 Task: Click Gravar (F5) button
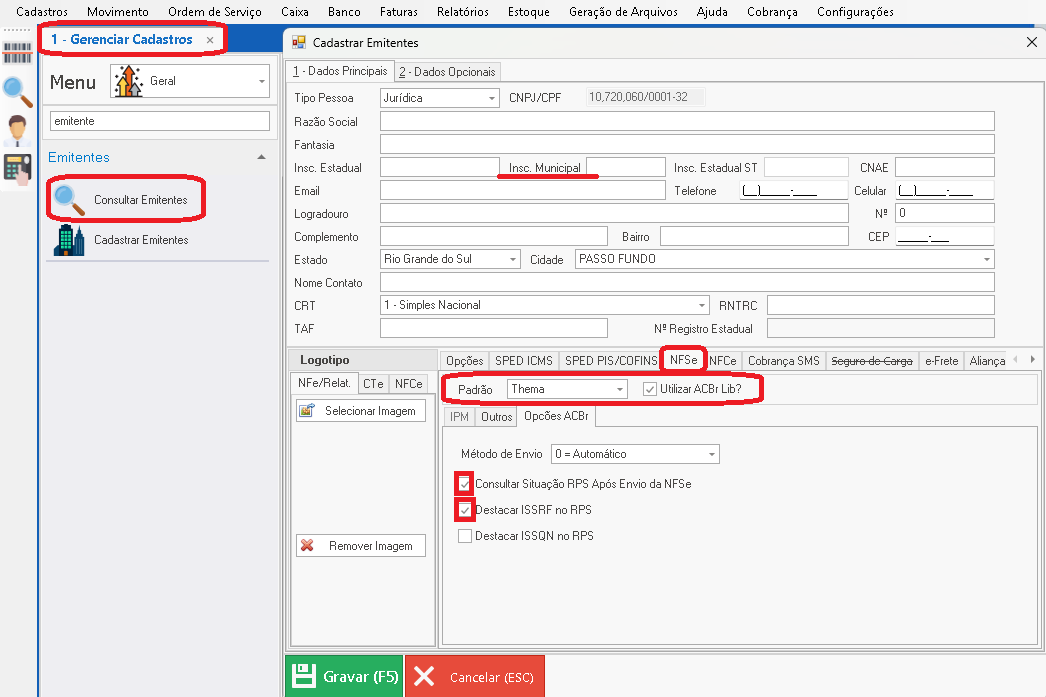pos(344,676)
